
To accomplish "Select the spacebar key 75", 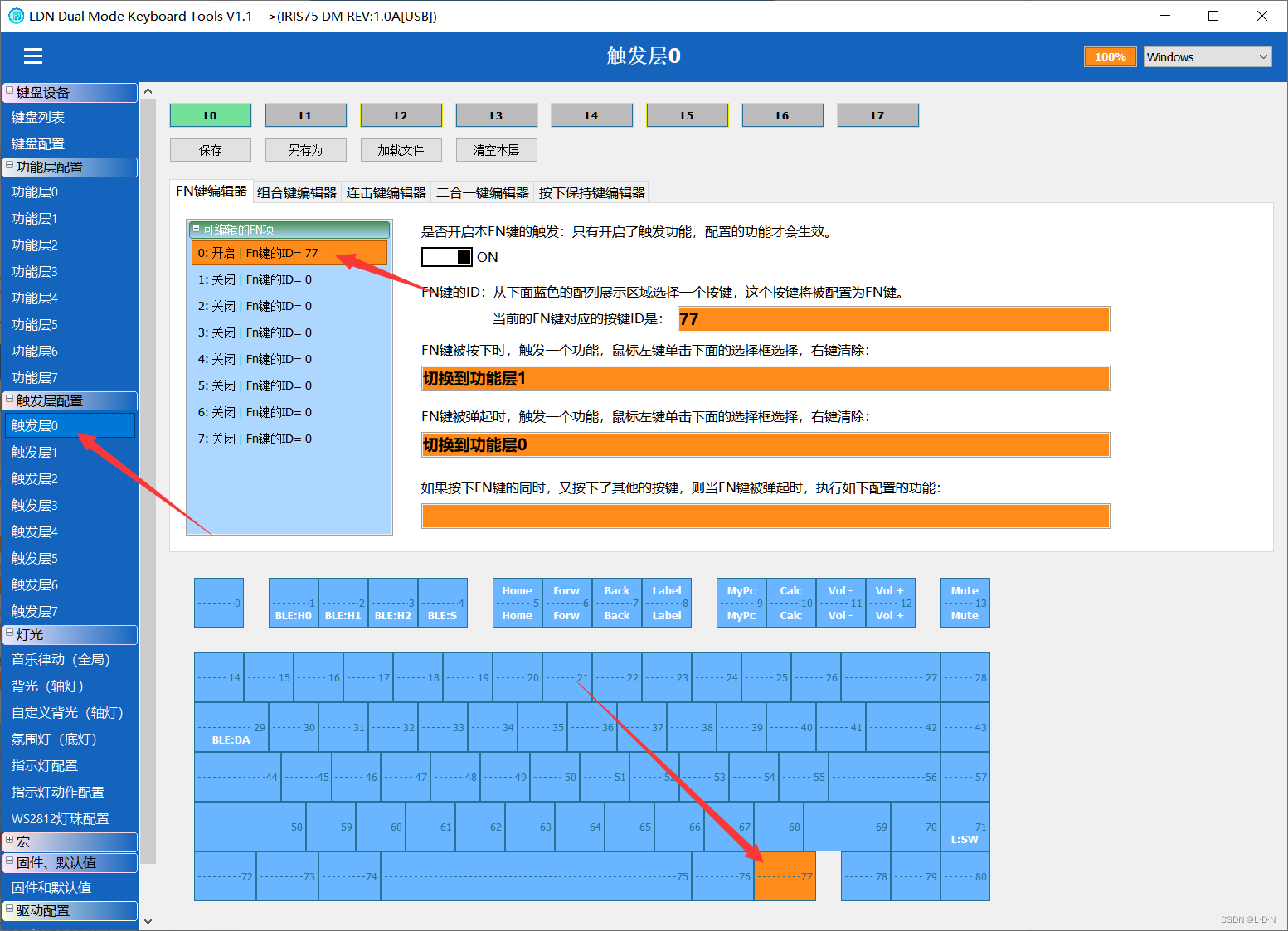I will (x=536, y=876).
